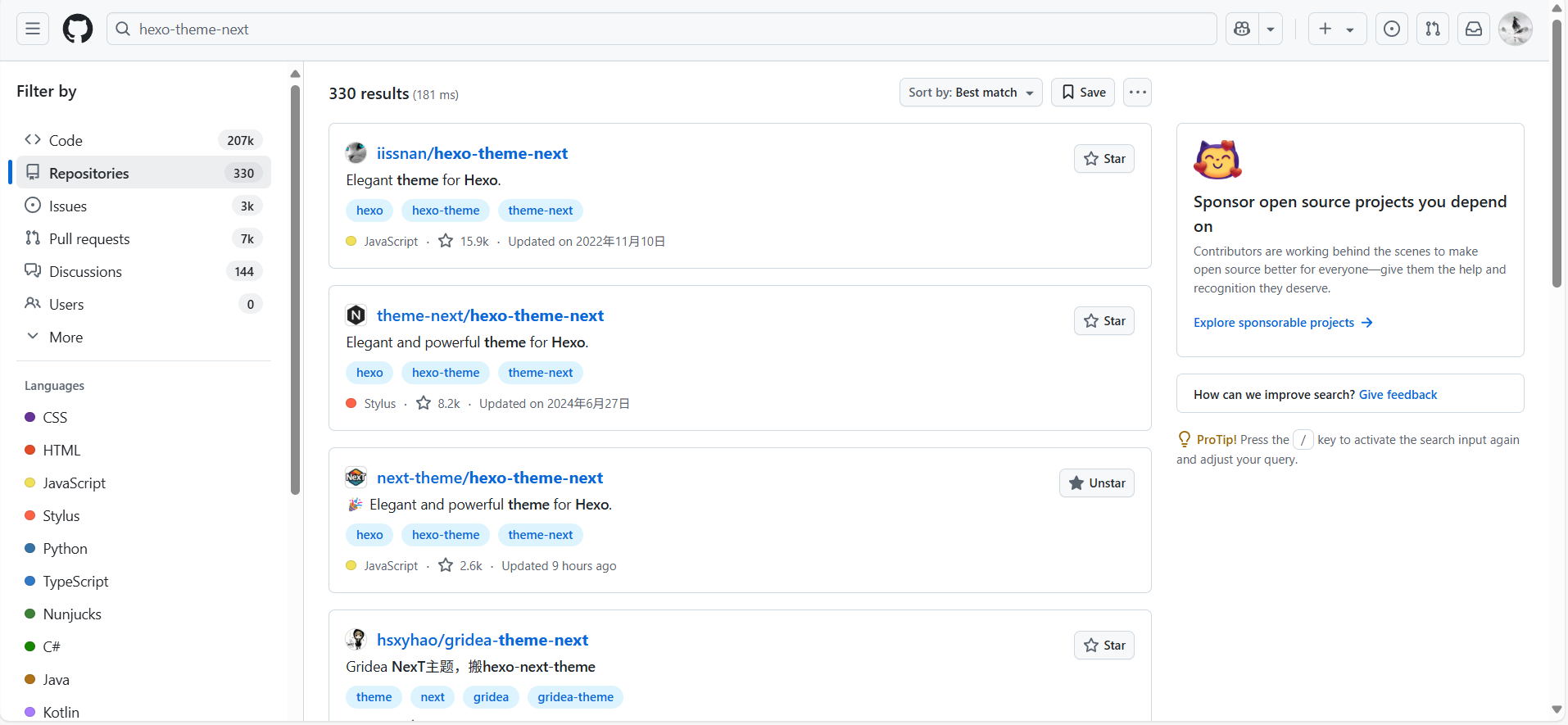Viewport: 1568px width, 725px height.
Task: Select the Discussions filter in sidebar
Action: click(85, 271)
